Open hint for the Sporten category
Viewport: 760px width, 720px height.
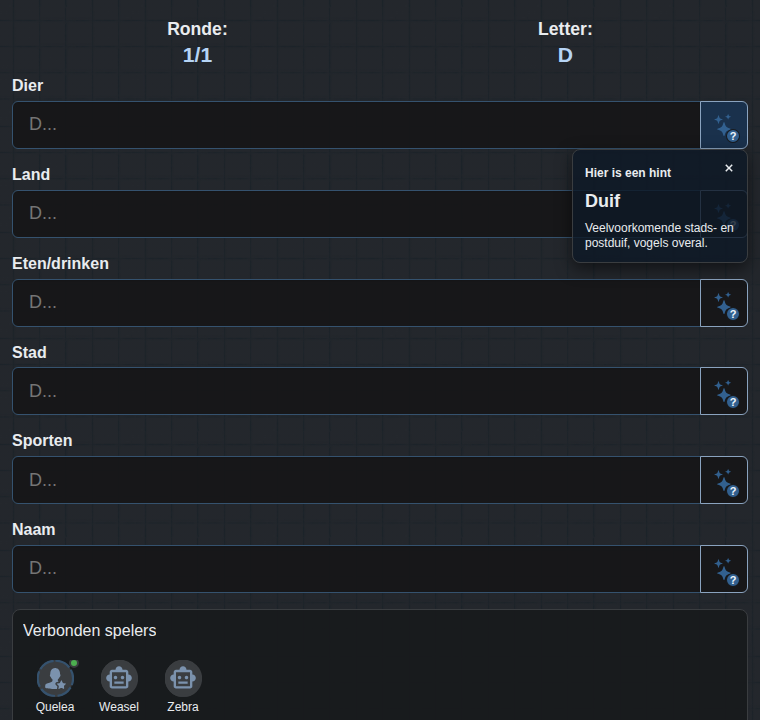pyautogui.click(x=724, y=480)
